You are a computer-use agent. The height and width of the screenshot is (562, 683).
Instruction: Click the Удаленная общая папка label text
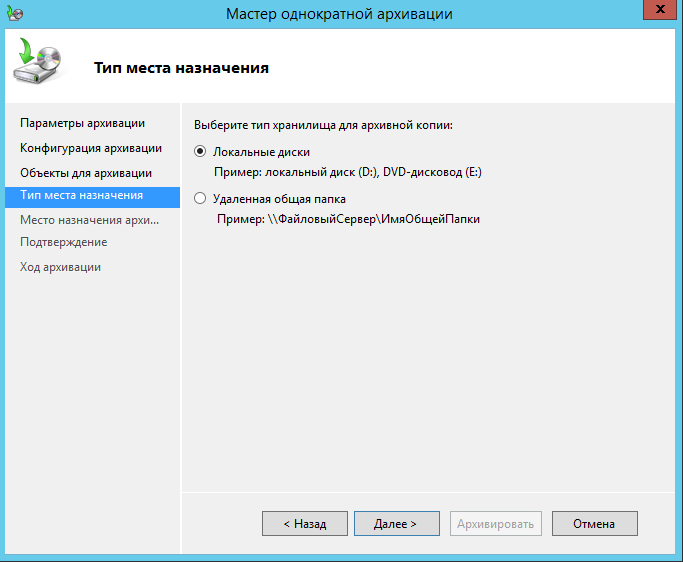point(279,199)
